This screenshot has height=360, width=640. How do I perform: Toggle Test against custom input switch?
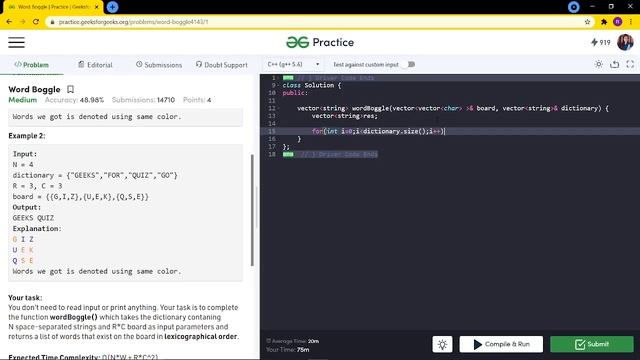tap(409, 64)
